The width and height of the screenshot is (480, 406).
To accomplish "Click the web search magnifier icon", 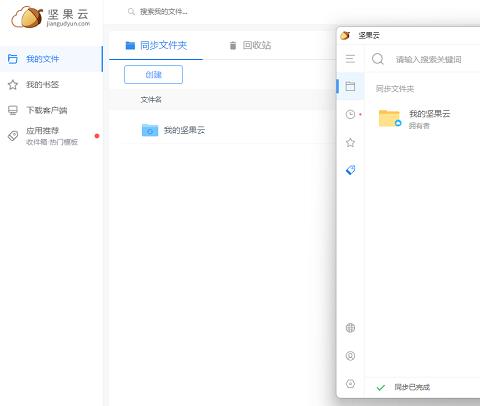I will pyautogui.click(x=131, y=12).
